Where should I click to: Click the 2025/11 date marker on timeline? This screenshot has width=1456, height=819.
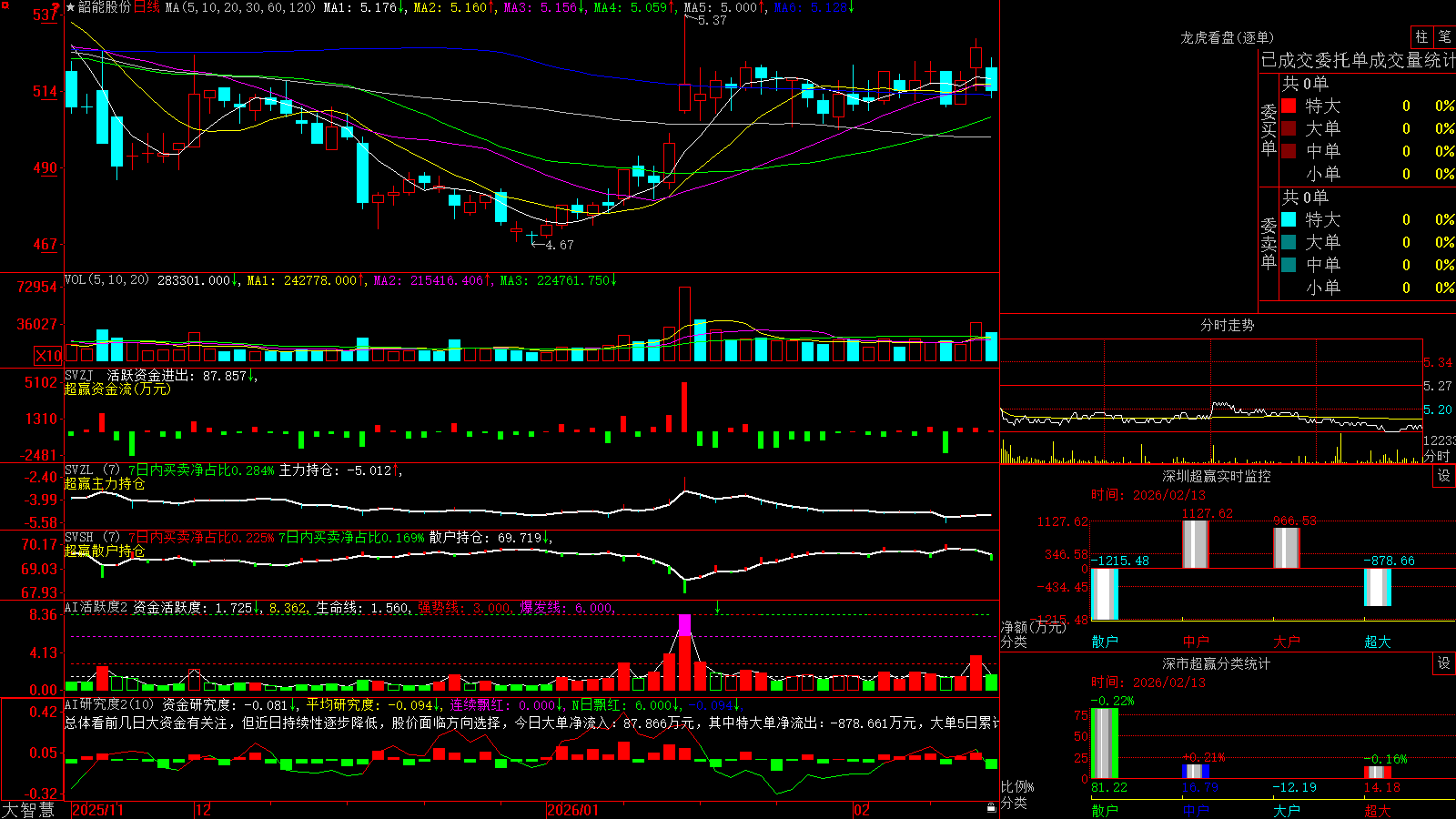[97, 810]
